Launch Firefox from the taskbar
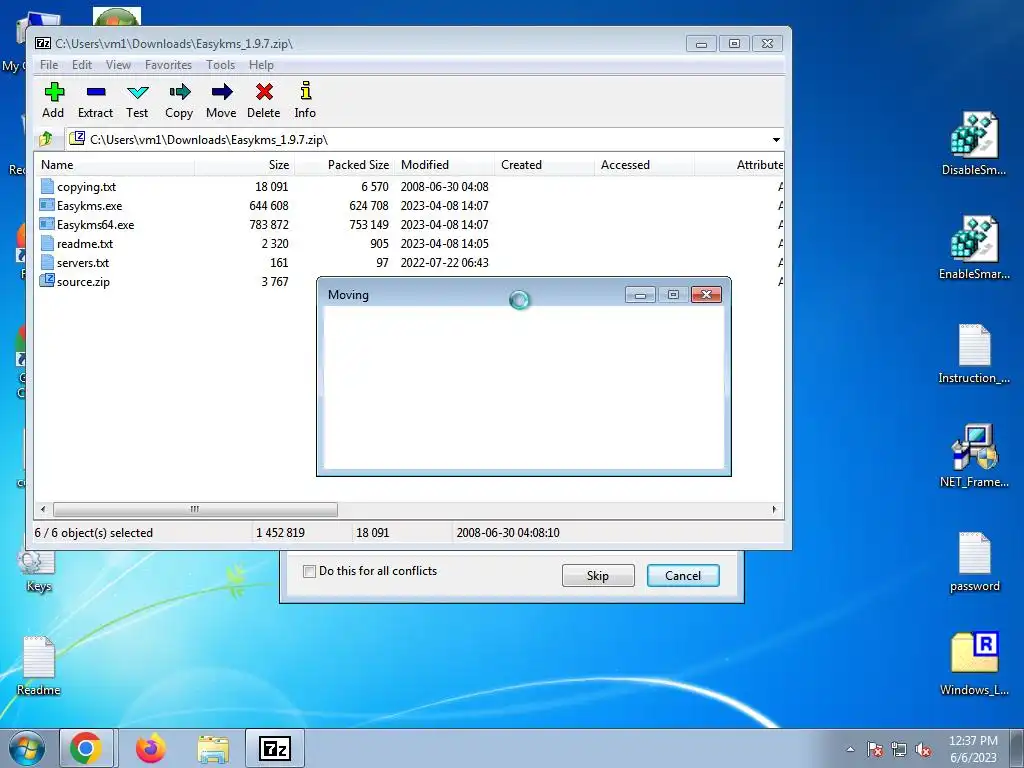Viewport: 1024px width, 768px height. [151, 748]
